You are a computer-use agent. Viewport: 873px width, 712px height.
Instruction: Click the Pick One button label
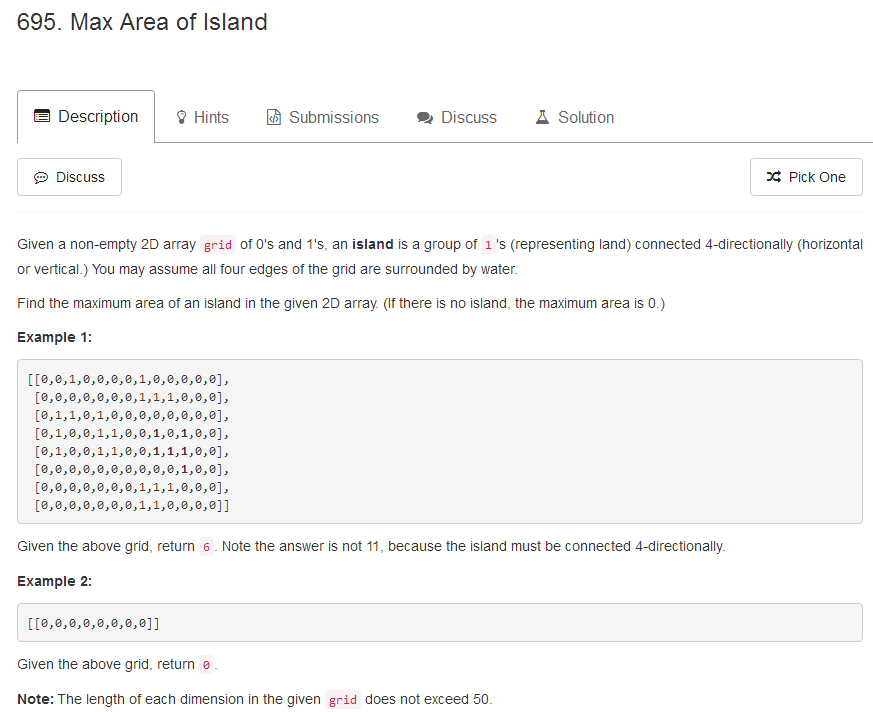(817, 177)
